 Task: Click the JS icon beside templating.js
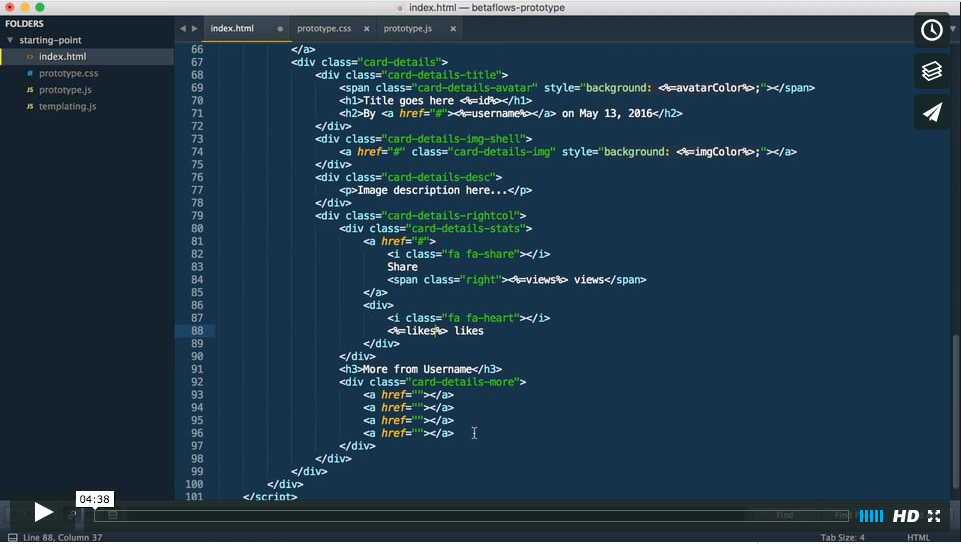29,106
